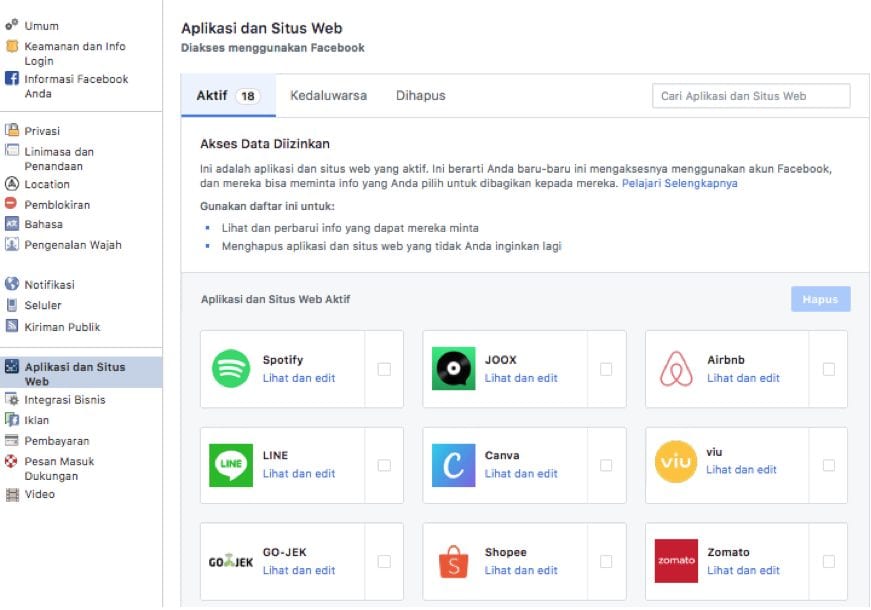Check the box next to Canva

coord(606,465)
